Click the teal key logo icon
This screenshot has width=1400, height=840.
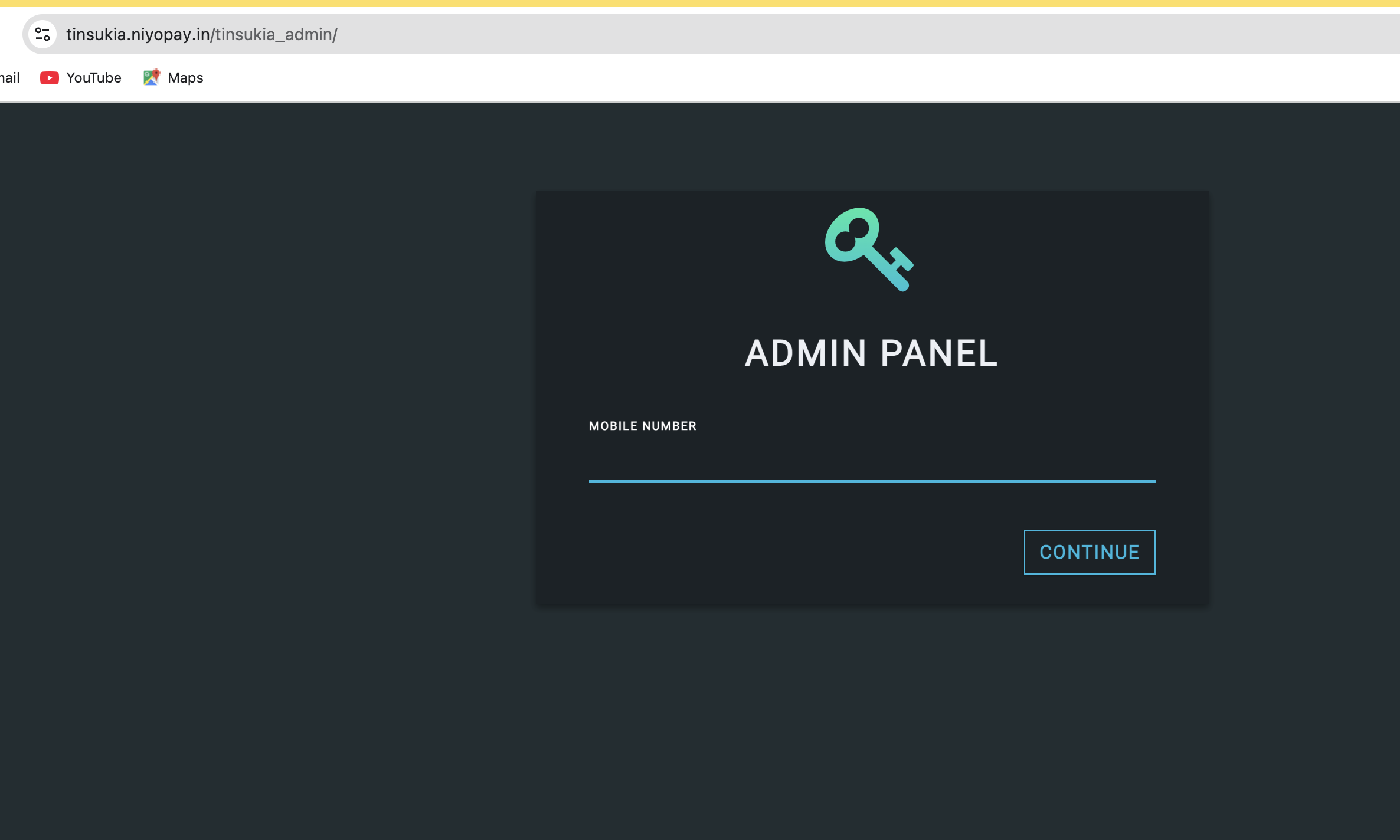point(868,249)
